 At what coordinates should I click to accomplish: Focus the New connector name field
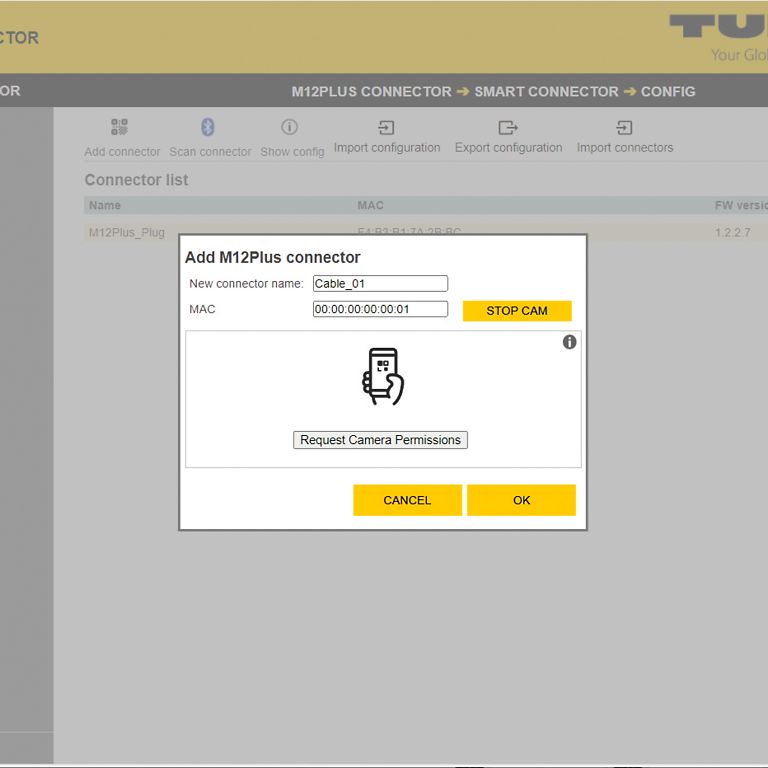pyautogui.click(x=380, y=284)
